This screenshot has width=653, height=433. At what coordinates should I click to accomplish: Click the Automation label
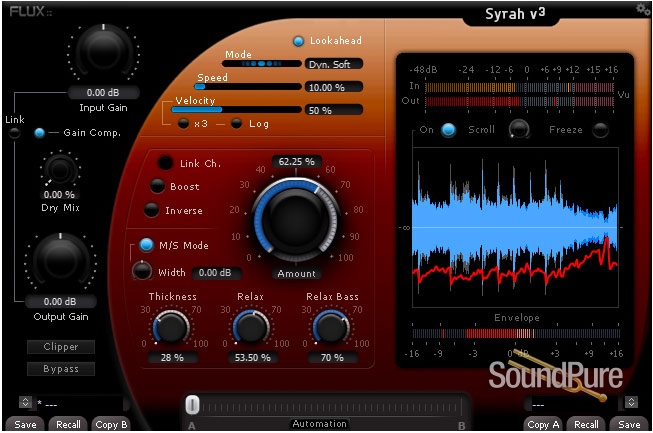point(319,423)
